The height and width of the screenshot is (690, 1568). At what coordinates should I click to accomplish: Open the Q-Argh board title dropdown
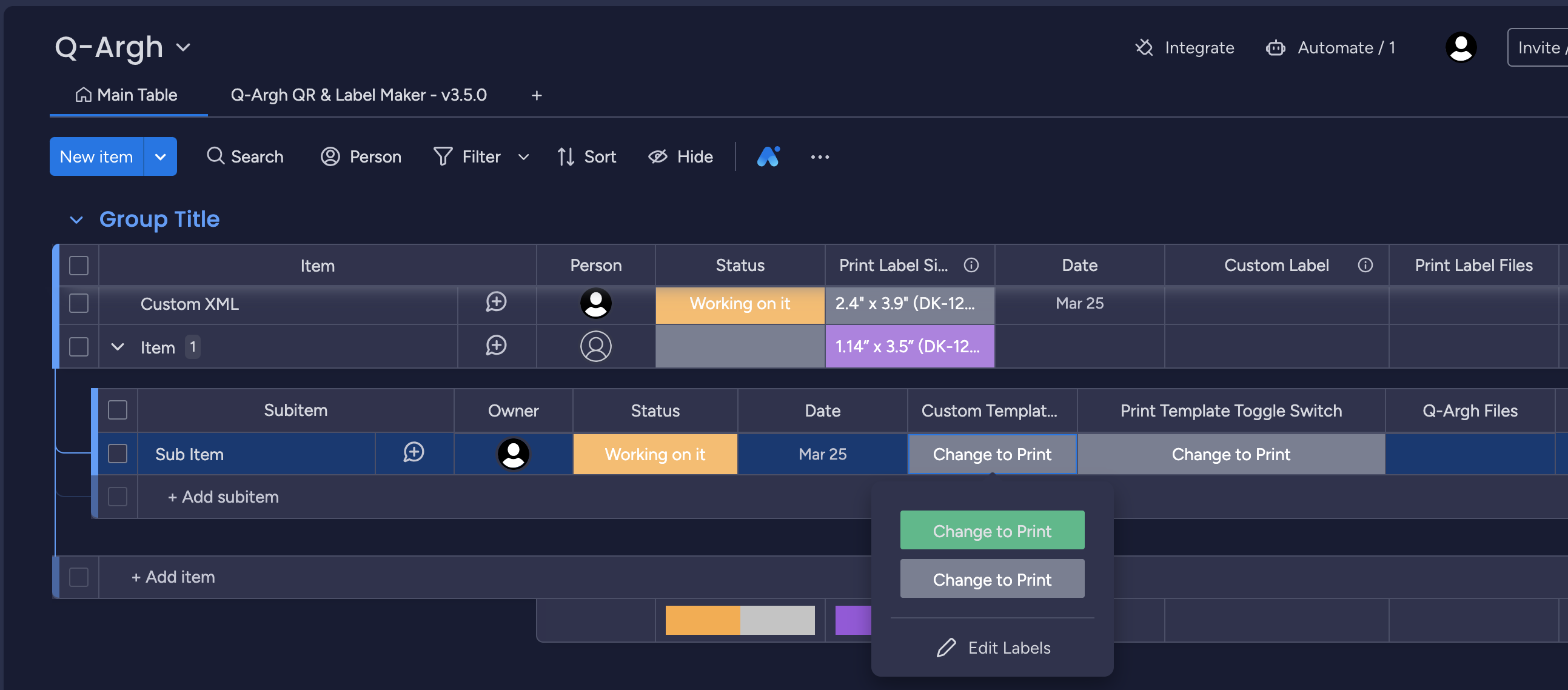click(183, 47)
